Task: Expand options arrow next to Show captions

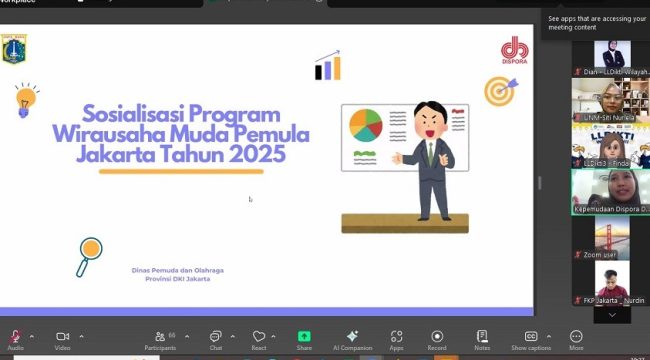Action: click(549, 336)
